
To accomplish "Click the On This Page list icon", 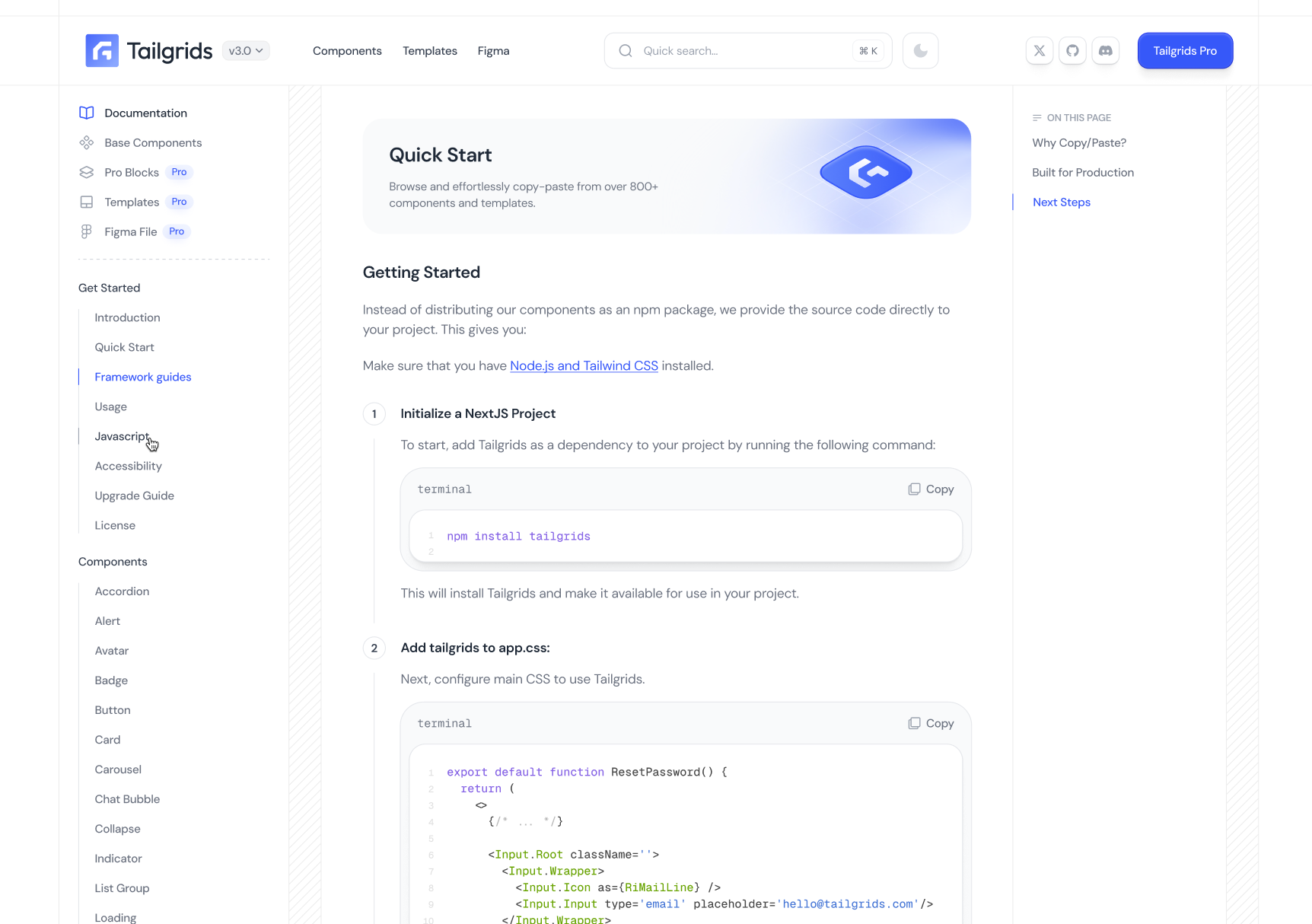I will pos(1037,117).
